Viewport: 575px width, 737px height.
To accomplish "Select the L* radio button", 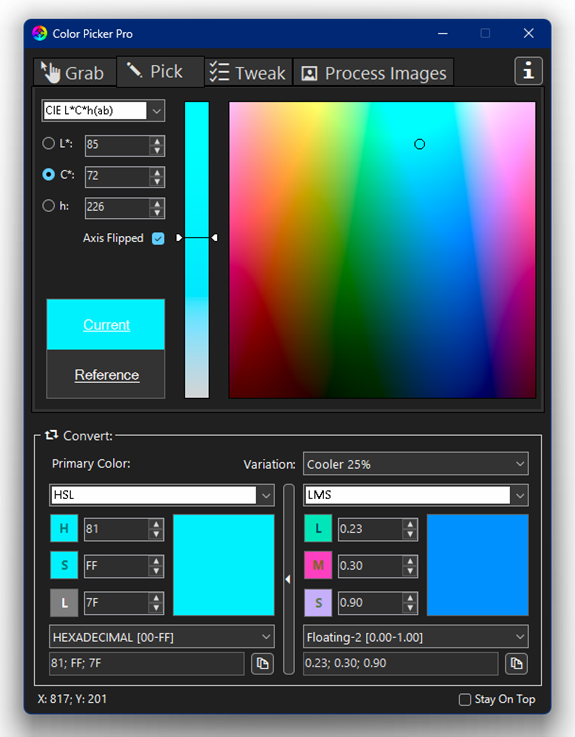I will [x=48, y=143].
